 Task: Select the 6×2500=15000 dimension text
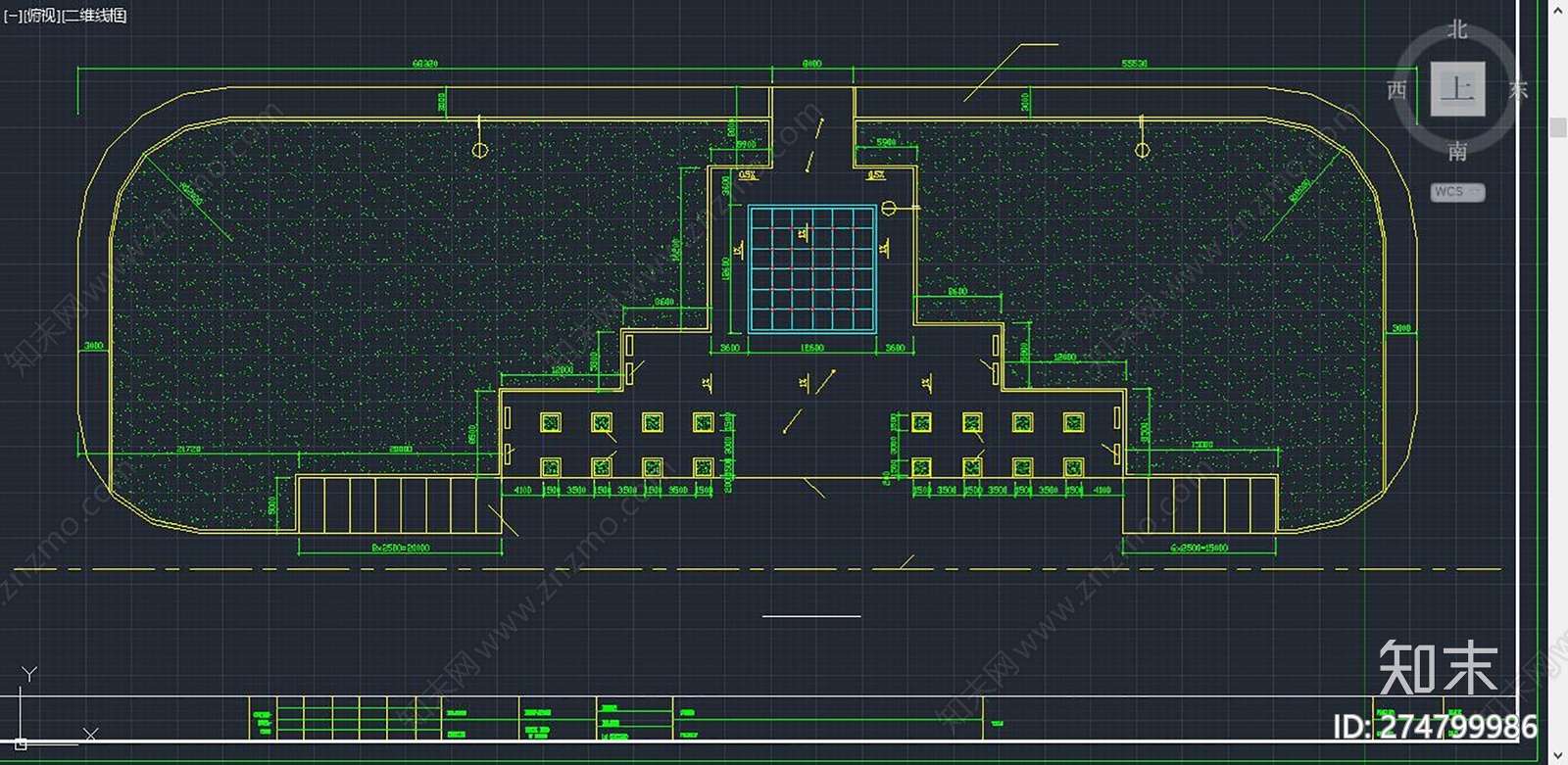coord(1199,548)
